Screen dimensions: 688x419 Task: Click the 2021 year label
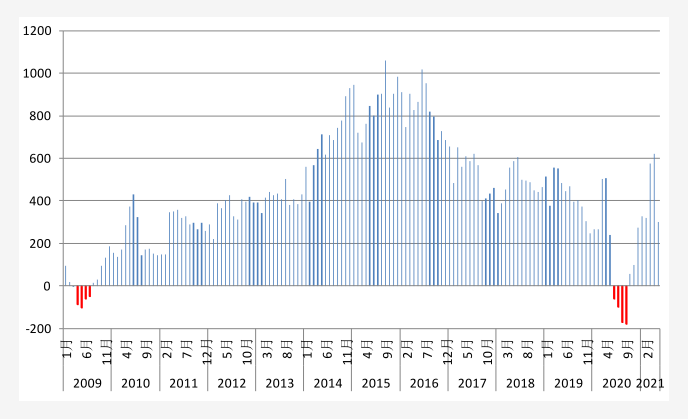coord(650,383)
